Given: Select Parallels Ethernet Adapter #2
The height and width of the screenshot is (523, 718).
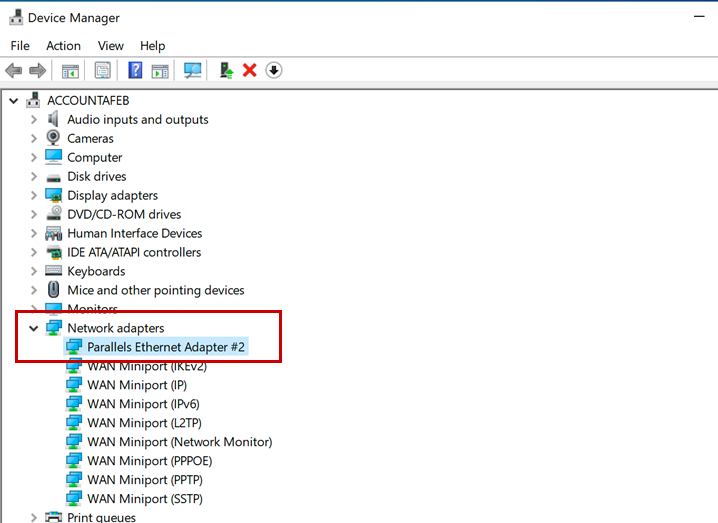Looking at the screenshot, I should (x=166, y=347).
